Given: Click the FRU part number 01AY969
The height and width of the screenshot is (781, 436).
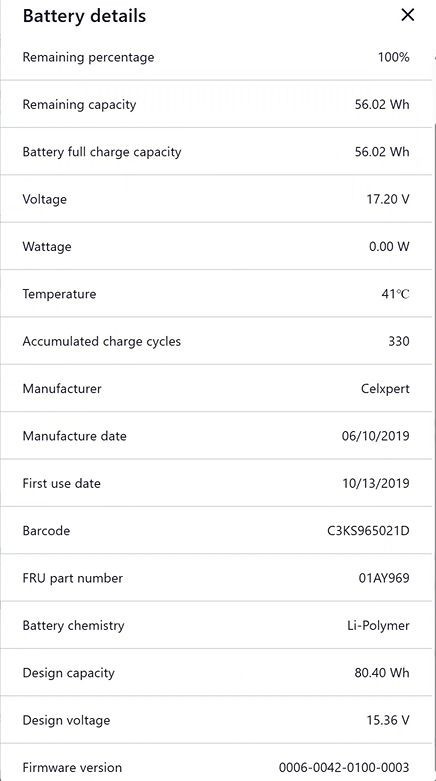Looking at the screenshot, I should coord(384,578).
